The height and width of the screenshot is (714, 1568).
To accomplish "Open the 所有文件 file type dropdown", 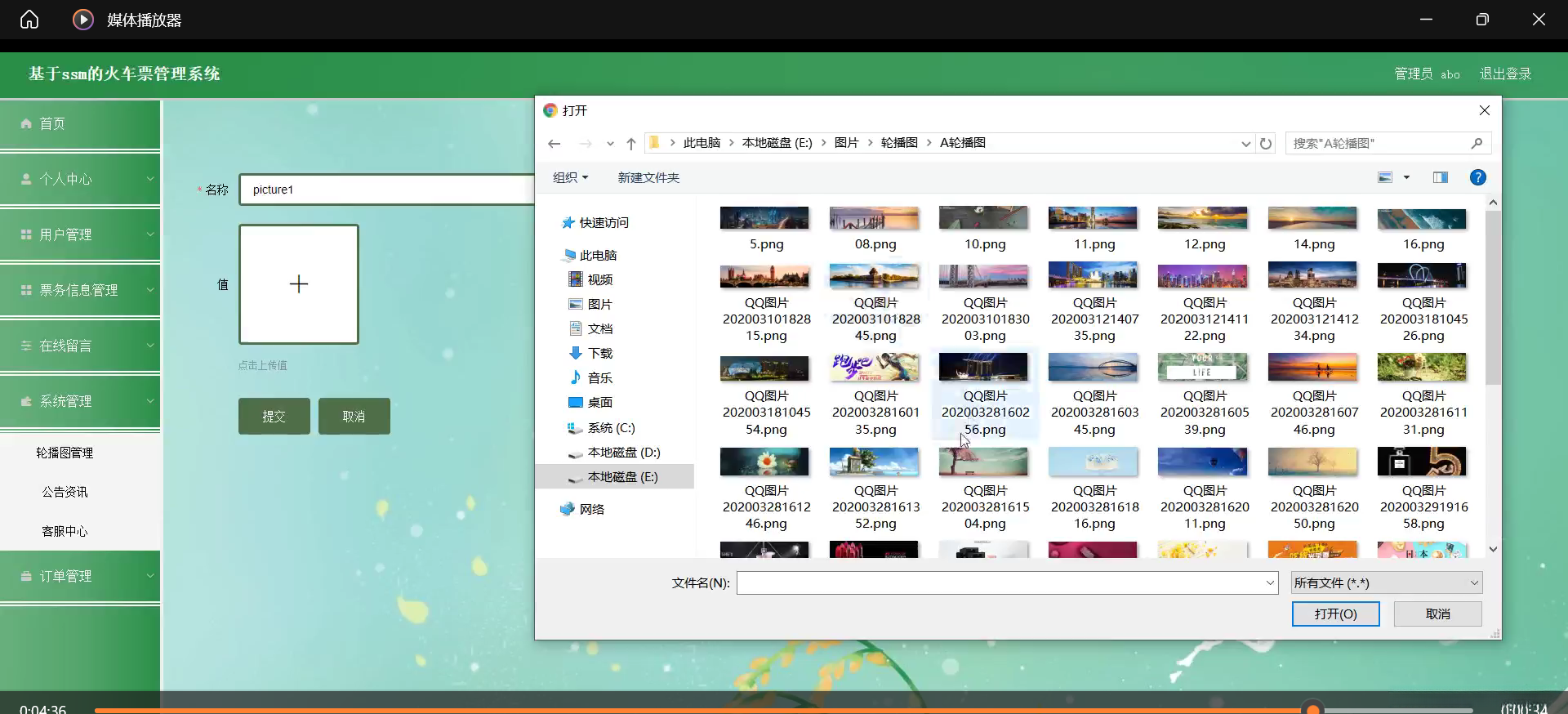I will click(x=1387, y=582).
